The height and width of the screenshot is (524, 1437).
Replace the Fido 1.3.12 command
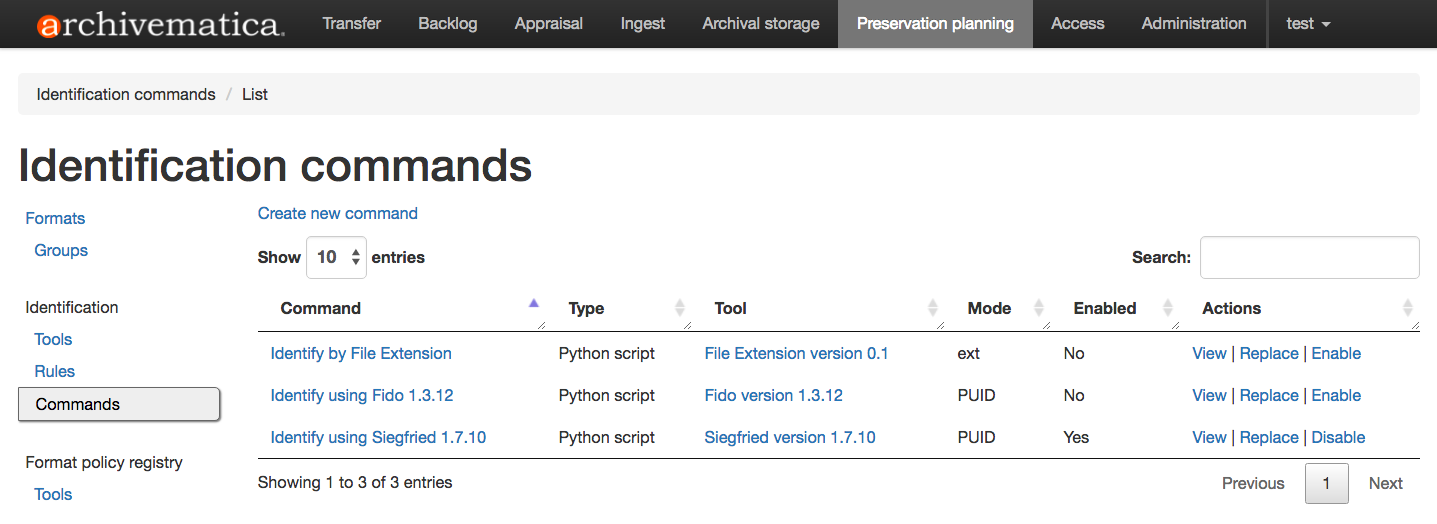(x=1269, y=395)
